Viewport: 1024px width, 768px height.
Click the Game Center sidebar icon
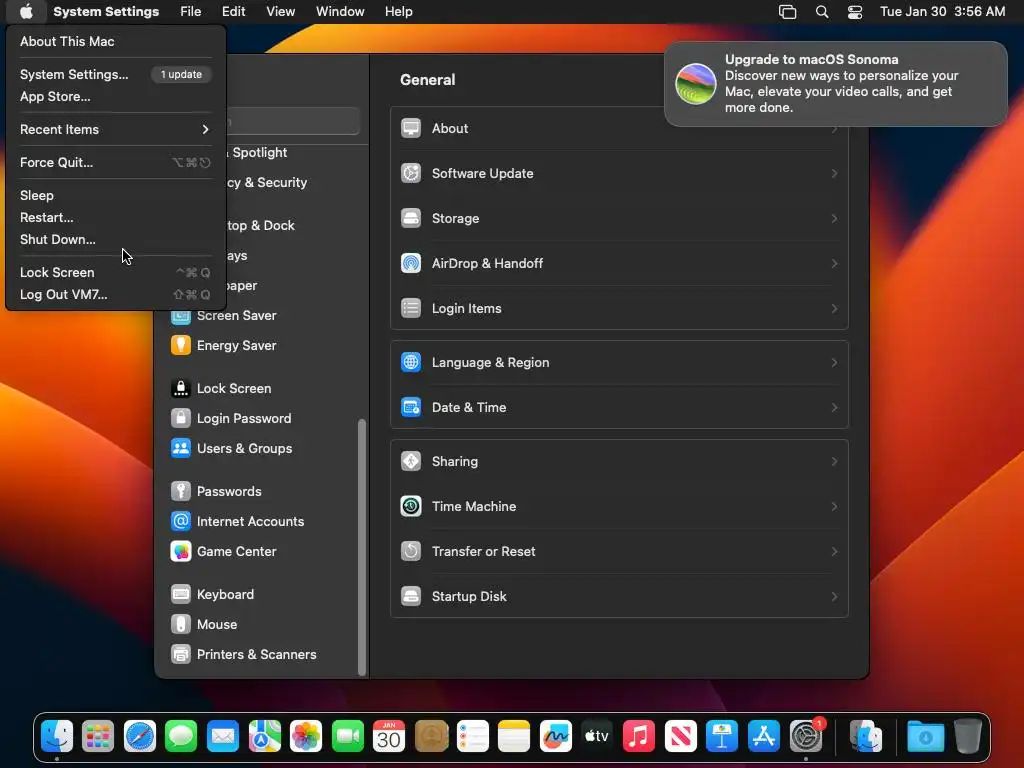tap(181, 551)
